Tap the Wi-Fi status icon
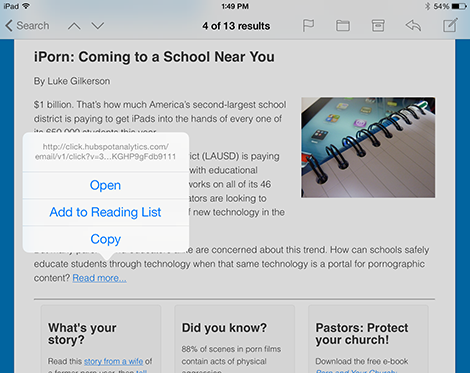 point(25,6)
